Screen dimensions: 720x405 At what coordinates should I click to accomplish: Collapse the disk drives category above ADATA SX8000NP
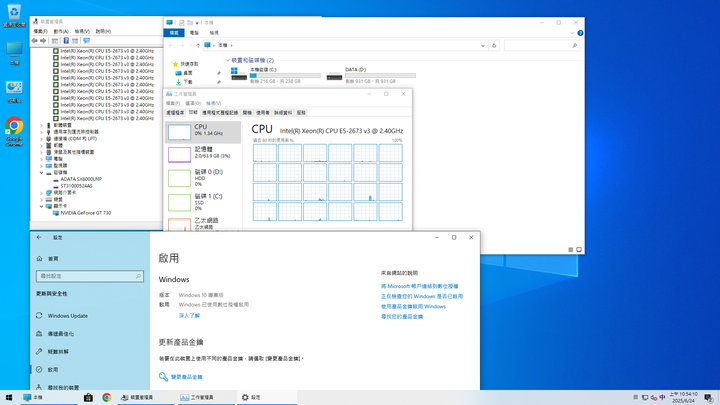point(41,173)
